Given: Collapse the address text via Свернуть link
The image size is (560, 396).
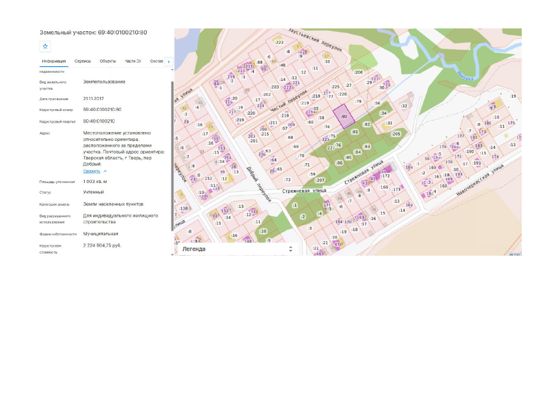Looking at the screenshot, I should point(92,171).
